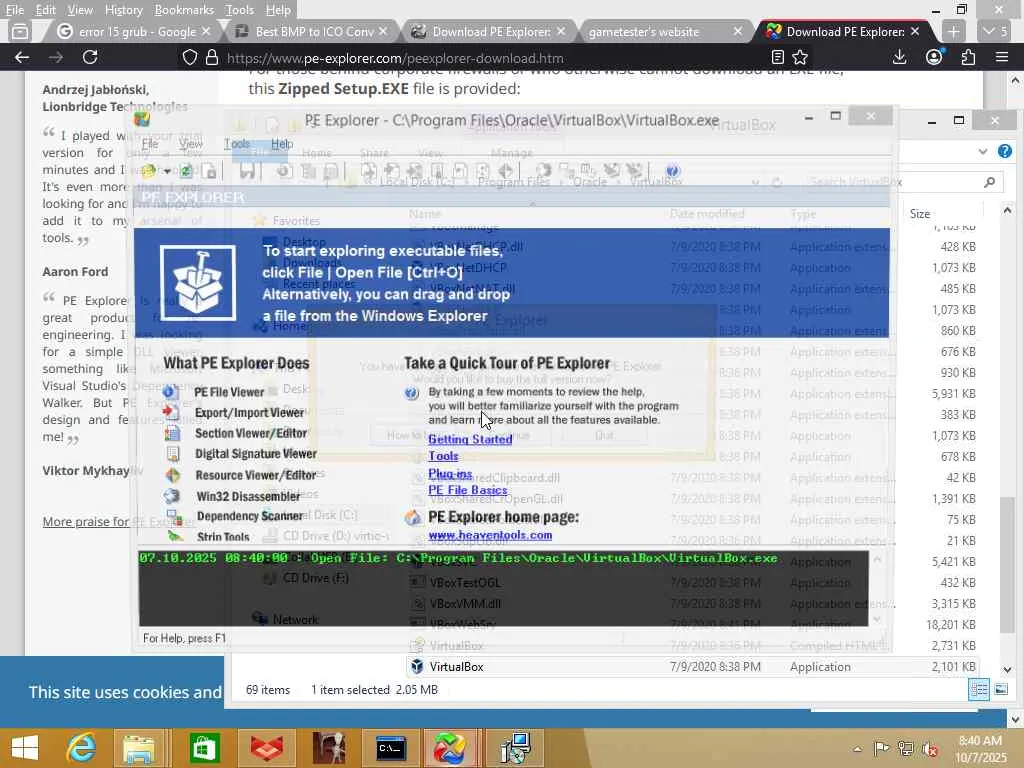The height and width of the screenshot is (768, 1024).
Task: Click the Firefox back arrow
Action: coord(22,57)
